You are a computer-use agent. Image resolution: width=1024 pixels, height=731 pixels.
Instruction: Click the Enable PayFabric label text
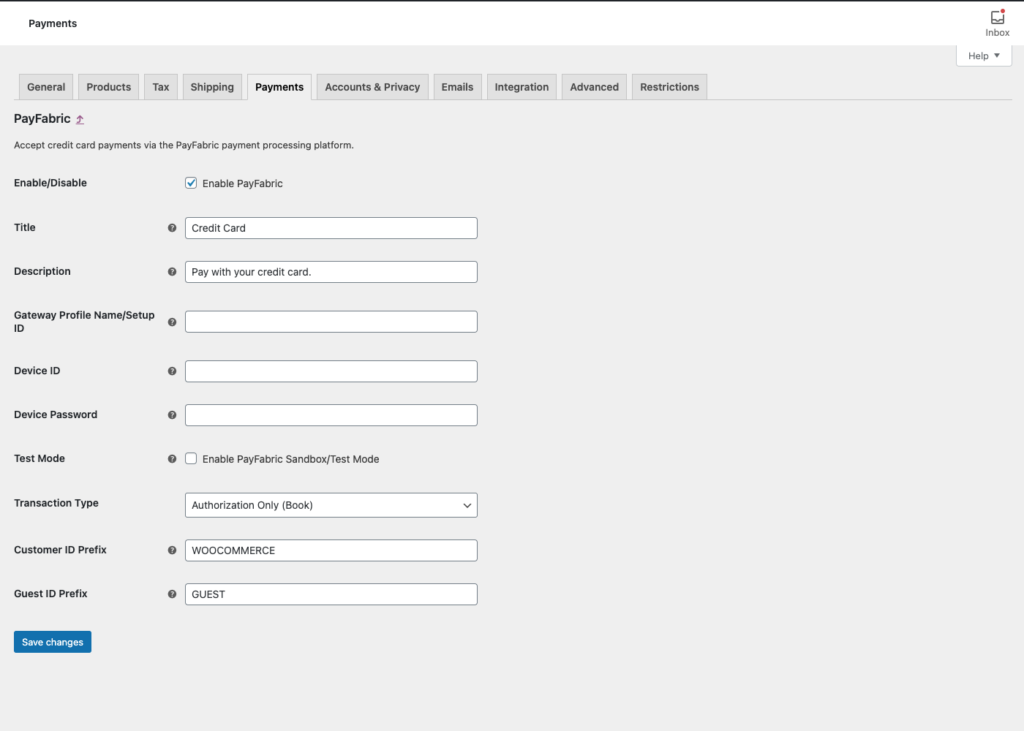tap(242, 184)
